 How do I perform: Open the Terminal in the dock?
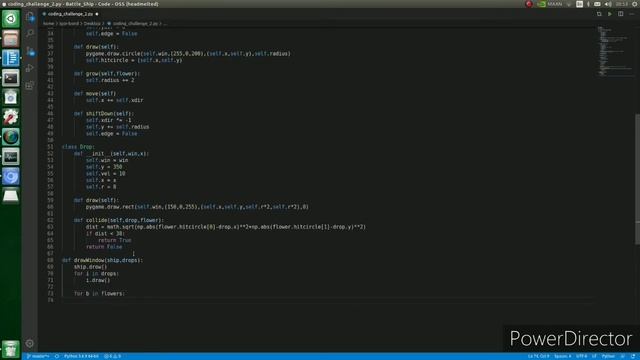[x=11, y=78]
